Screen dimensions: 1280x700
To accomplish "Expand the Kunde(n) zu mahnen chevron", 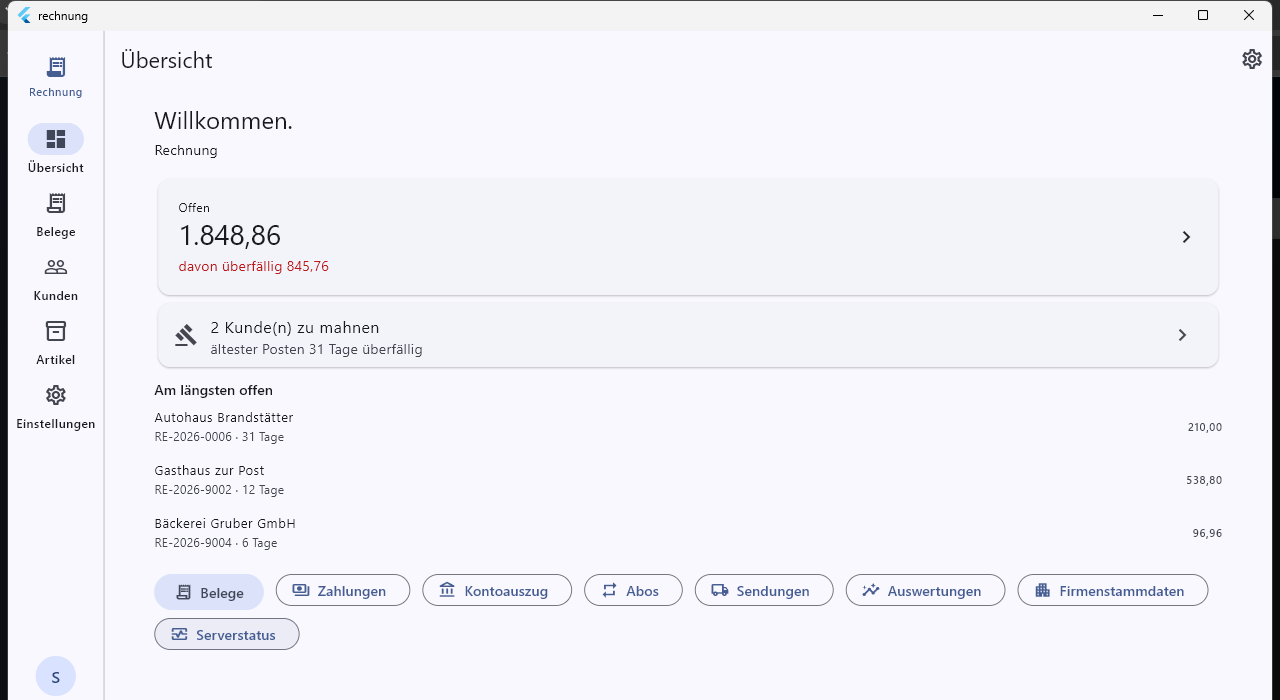I will coord(1182,335).
